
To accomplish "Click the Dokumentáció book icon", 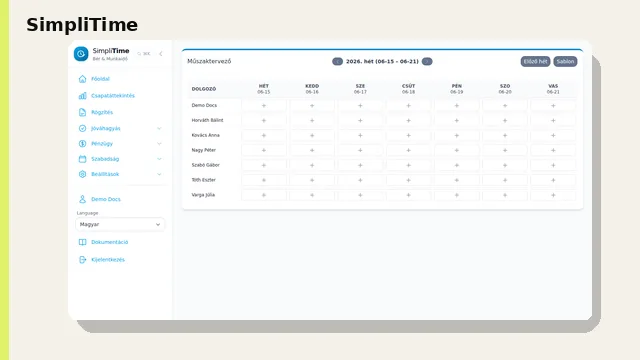I will point(82,242).
